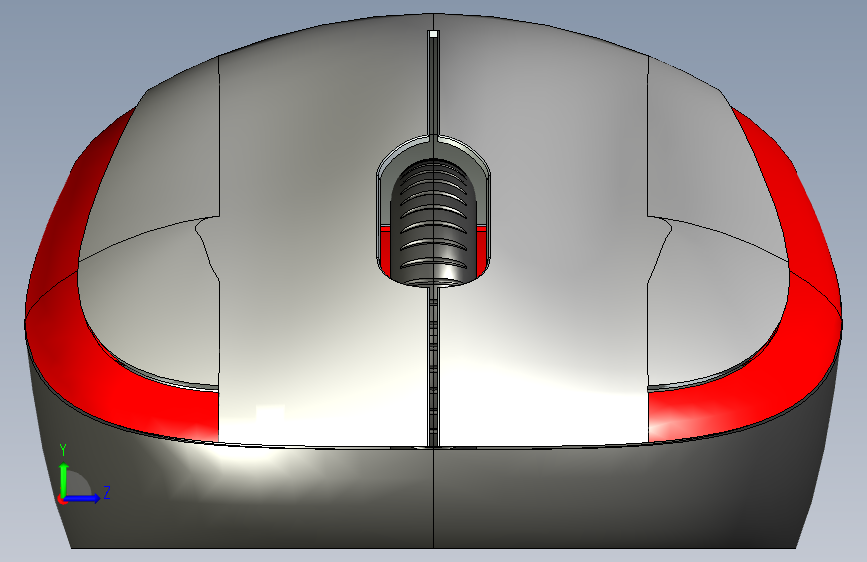This screenshot has height=562, width=867.
Task: Select the ribbed scroll wheel of the mouse
Action: [434, 223]
